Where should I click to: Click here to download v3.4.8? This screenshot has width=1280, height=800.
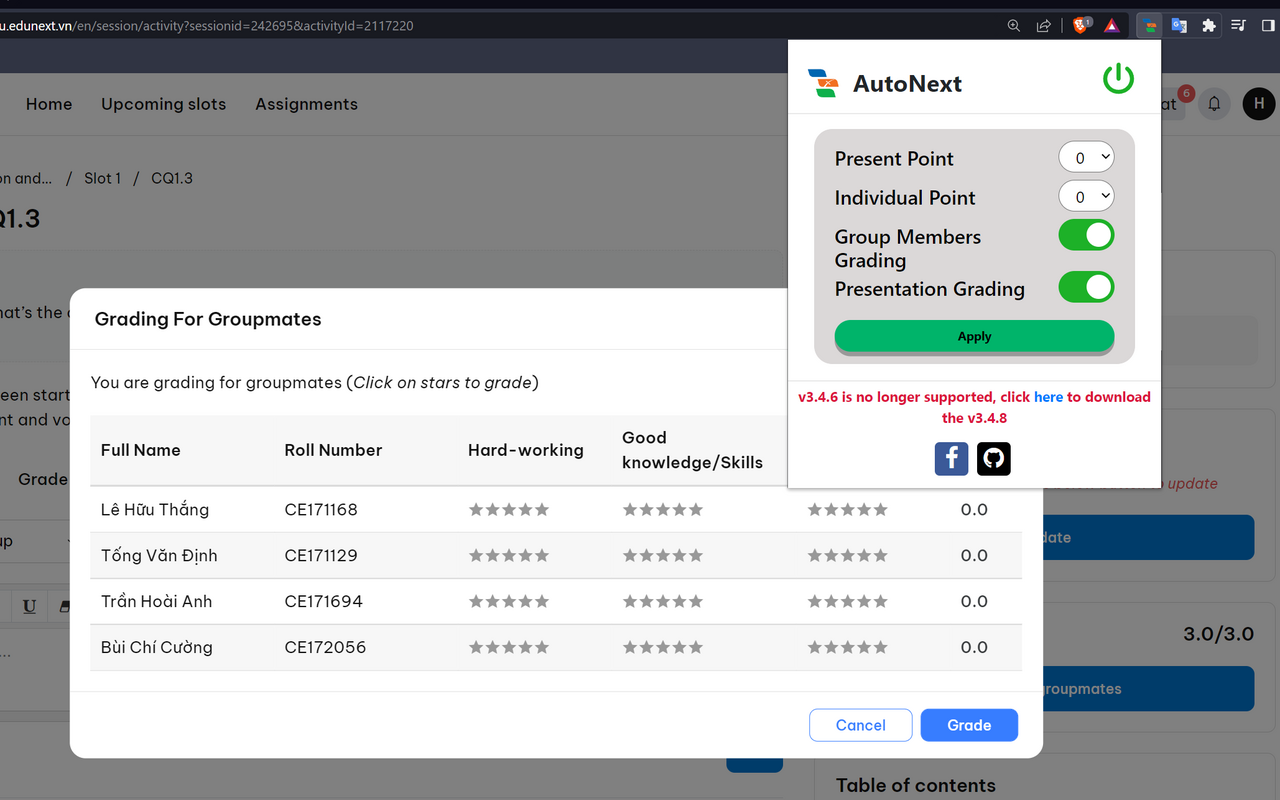coord(1048,396)
